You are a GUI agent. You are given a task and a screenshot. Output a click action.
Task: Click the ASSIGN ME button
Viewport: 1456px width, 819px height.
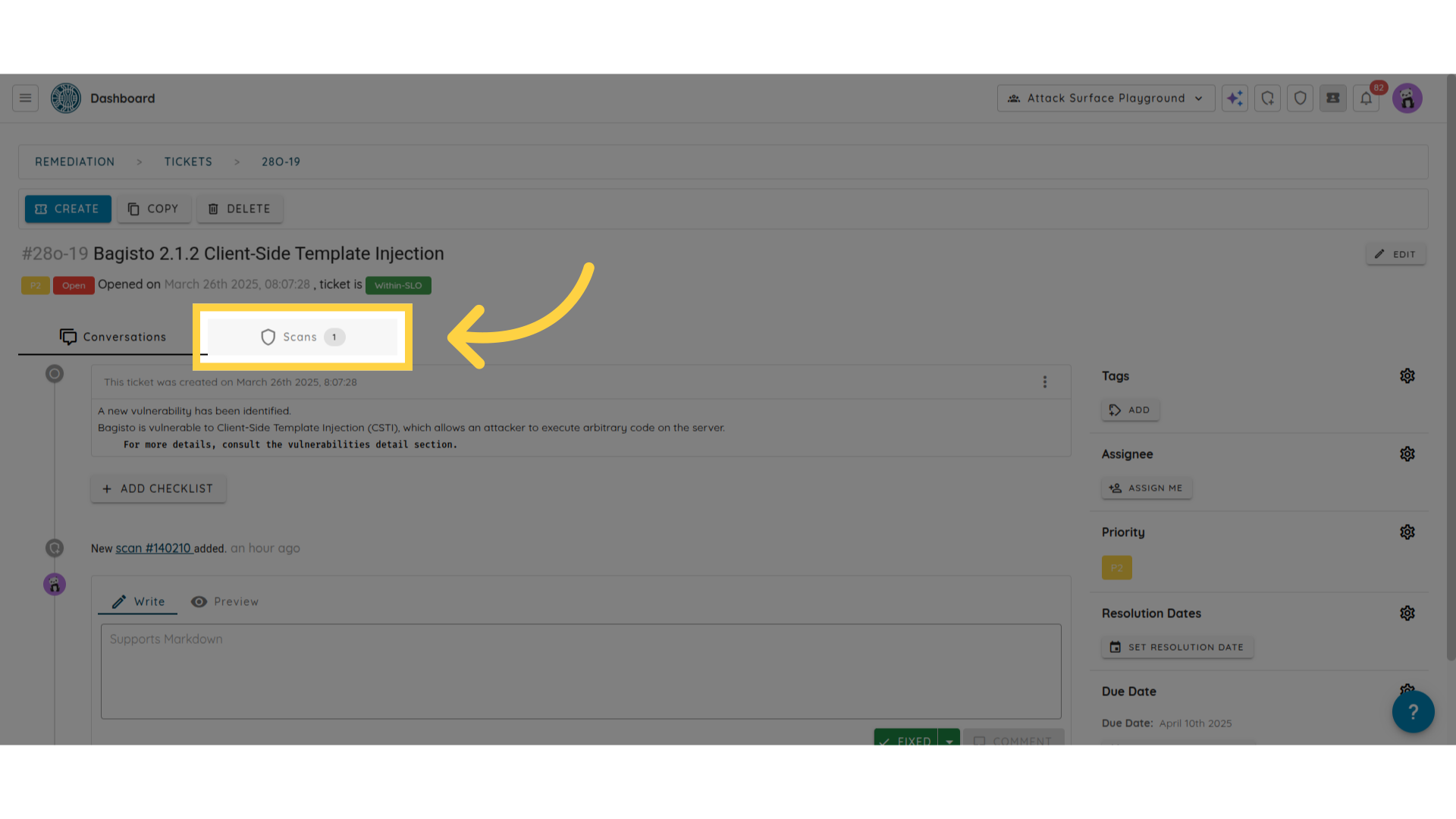coord(1146,488)
